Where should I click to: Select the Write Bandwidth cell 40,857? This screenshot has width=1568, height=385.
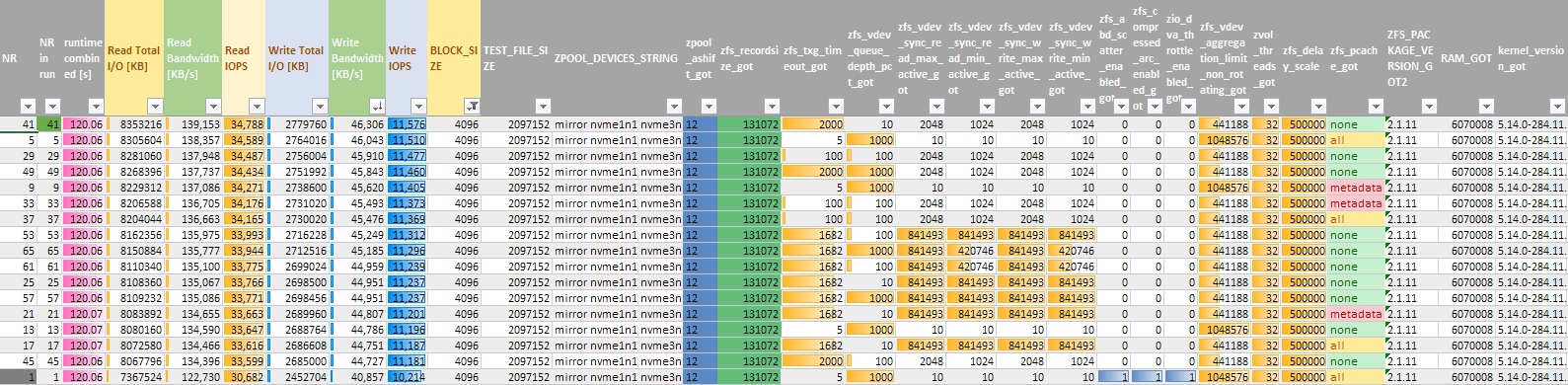pos(357,377)
